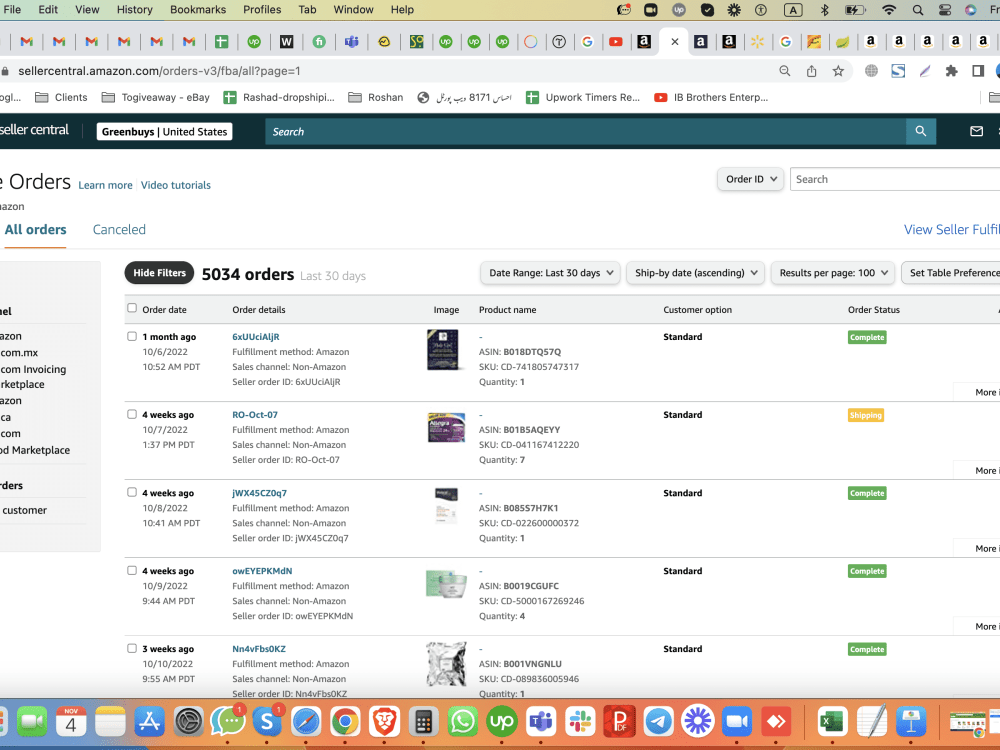Click the Spotlight search icon in menu bar
This screenshot has height=750, width=1000.
[917, 10]
